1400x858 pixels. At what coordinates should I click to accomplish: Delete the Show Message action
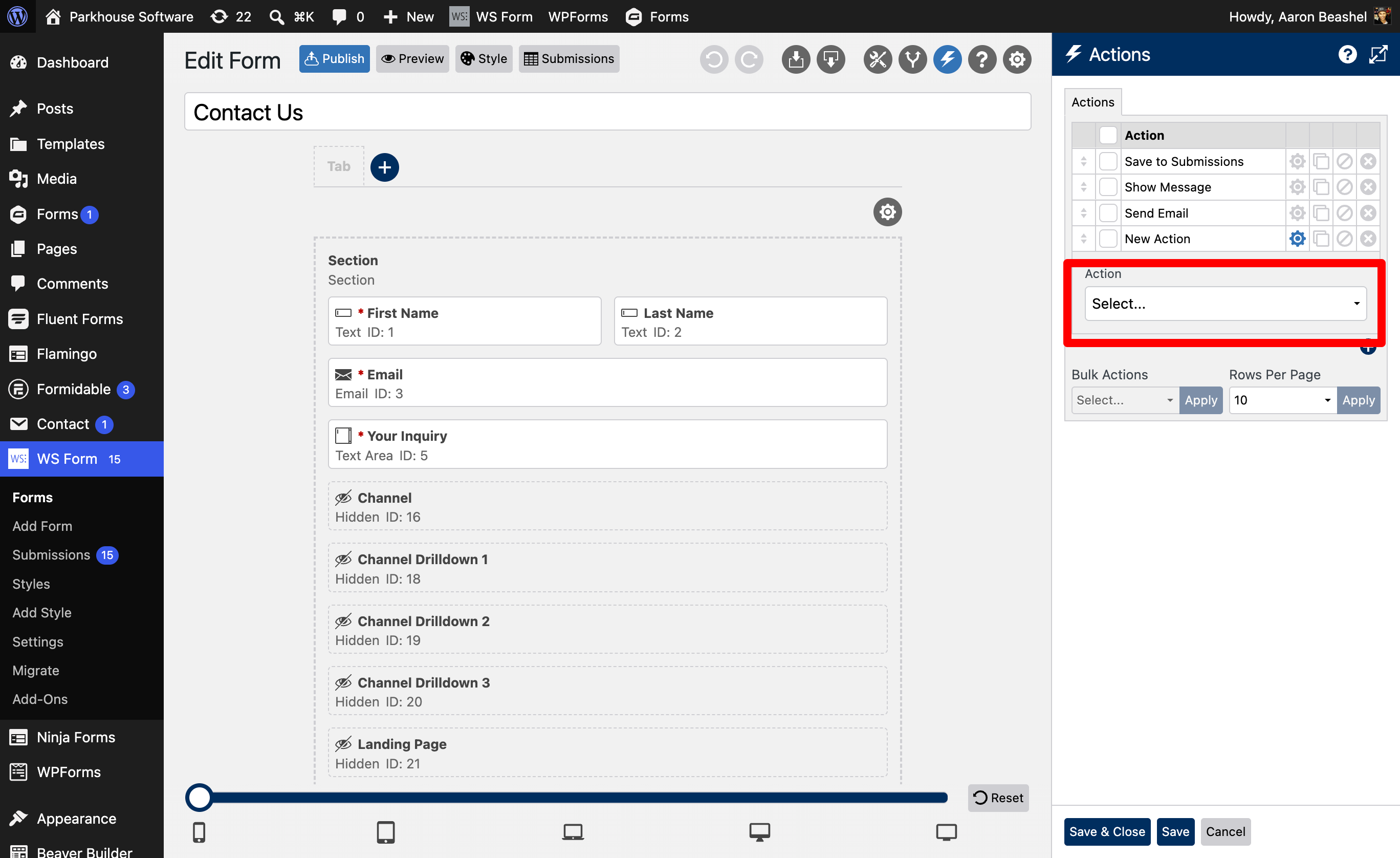point(1368,187)
